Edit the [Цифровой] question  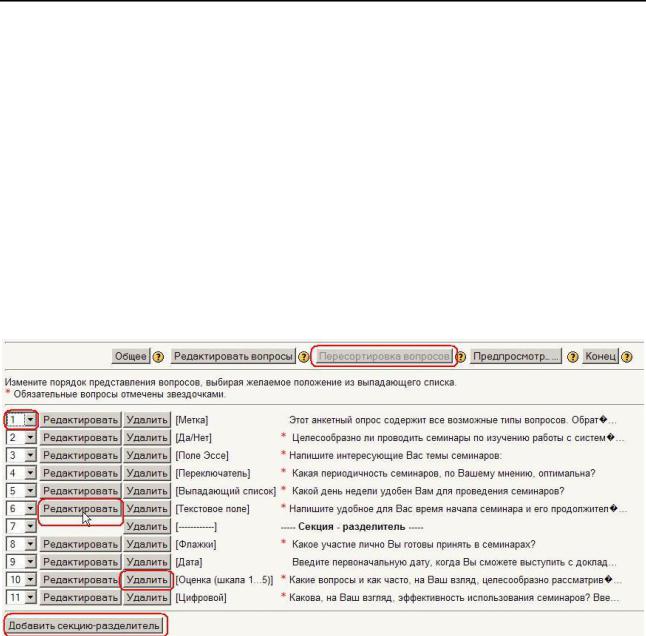pos(80,597)
